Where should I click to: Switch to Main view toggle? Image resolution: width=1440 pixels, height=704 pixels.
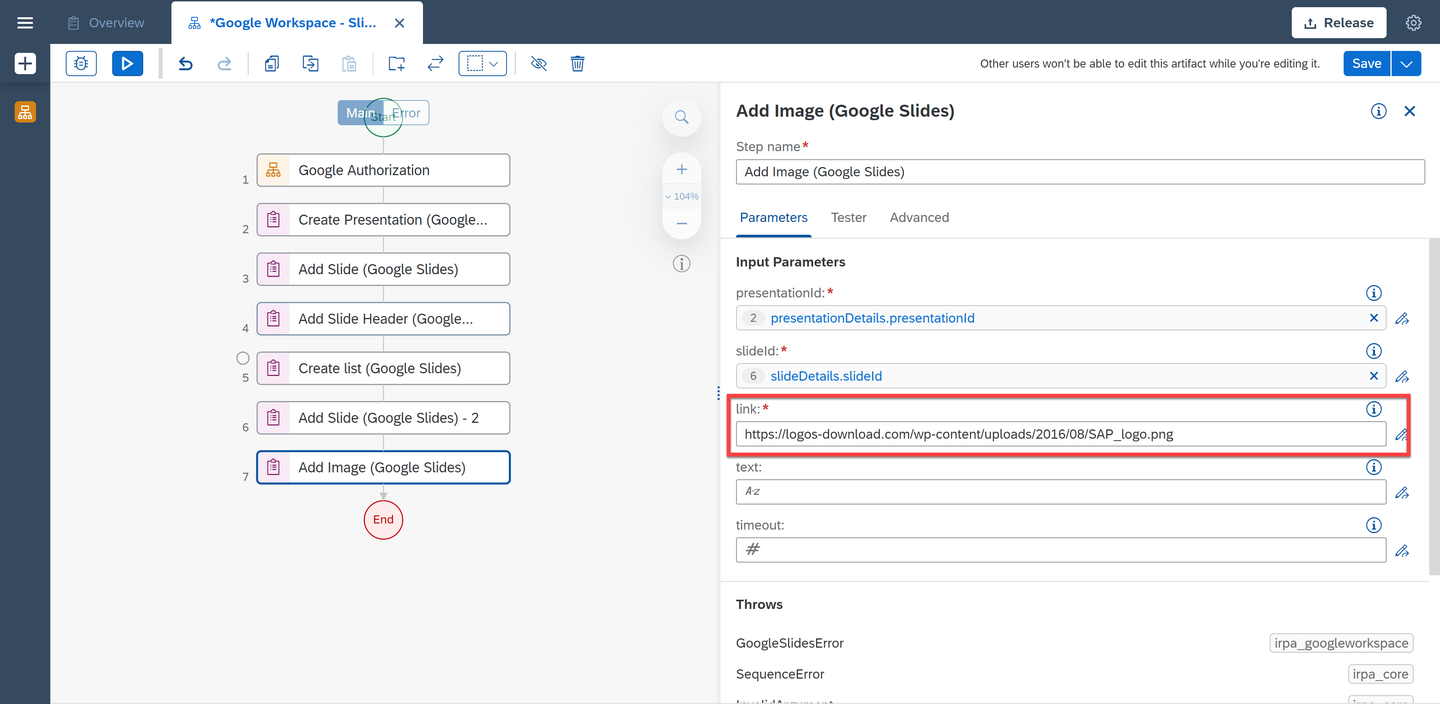359,113
